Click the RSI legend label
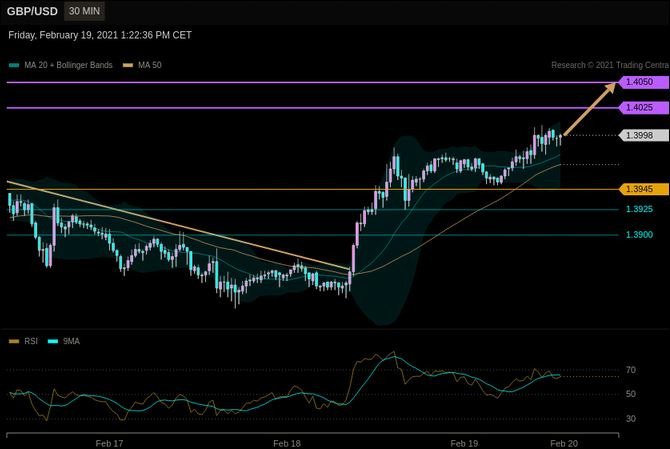The width and height of the screenshot is (670, 449). point(31,341)
